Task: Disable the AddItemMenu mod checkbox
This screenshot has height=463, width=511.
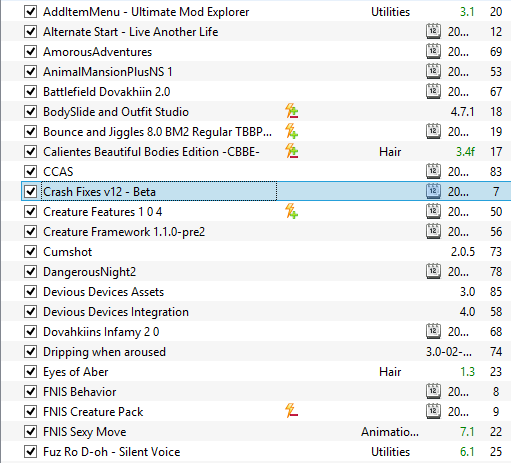Action: coord(30,11)
